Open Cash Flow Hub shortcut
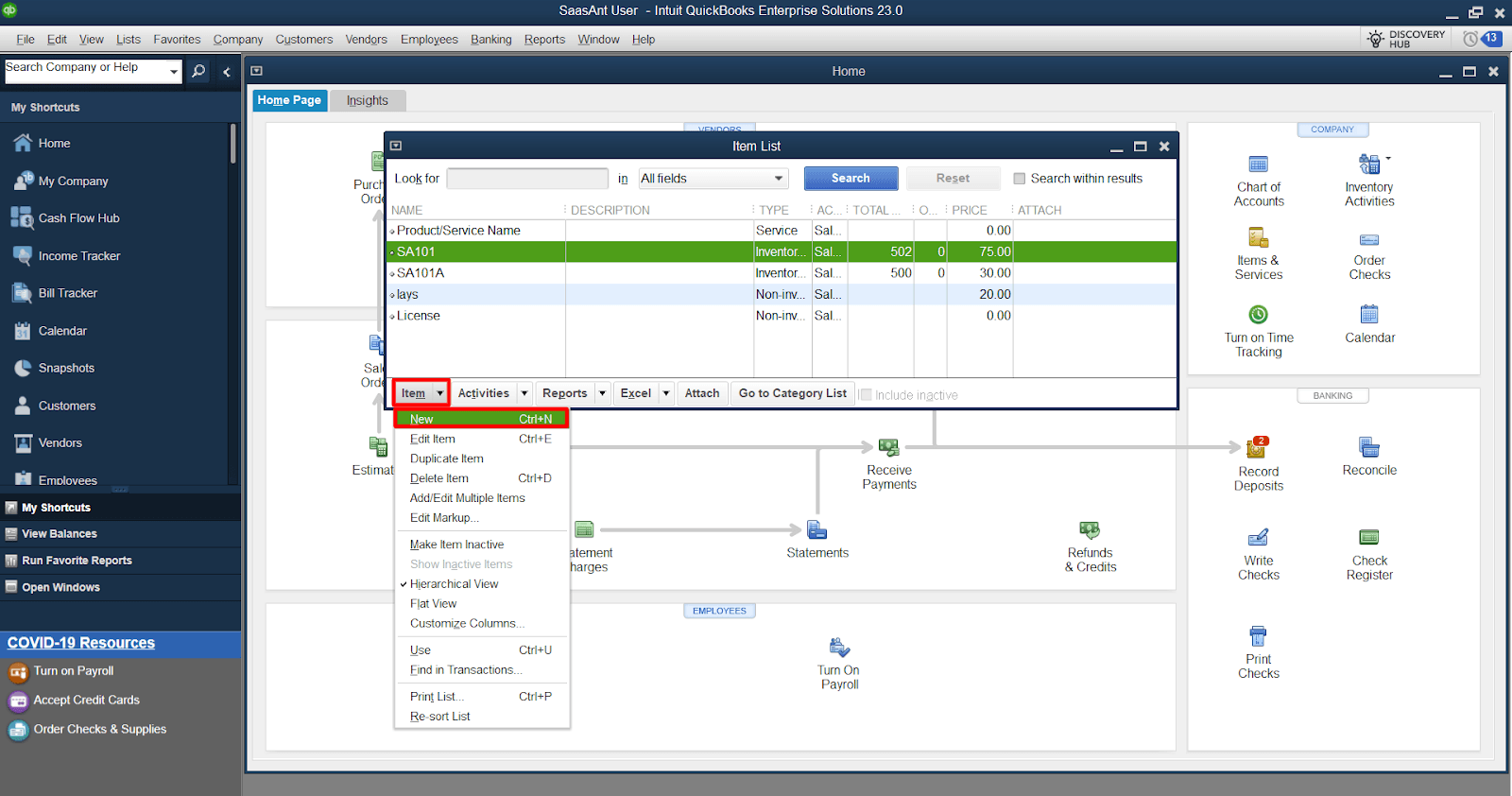1512x796 pixels. [78, 218]
